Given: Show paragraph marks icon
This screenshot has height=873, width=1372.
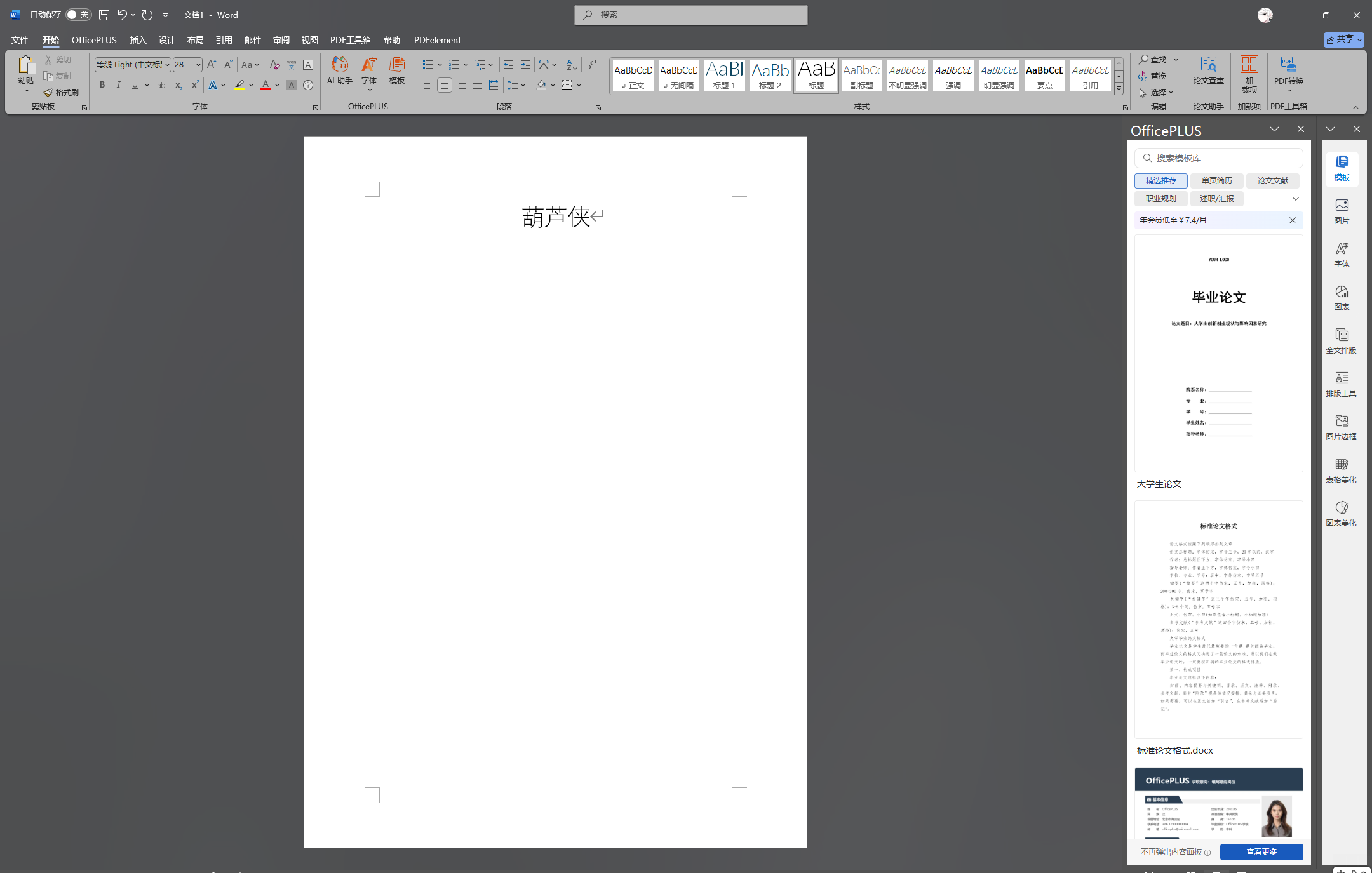Looking at the screenshot, I should [x=591, y=65].
